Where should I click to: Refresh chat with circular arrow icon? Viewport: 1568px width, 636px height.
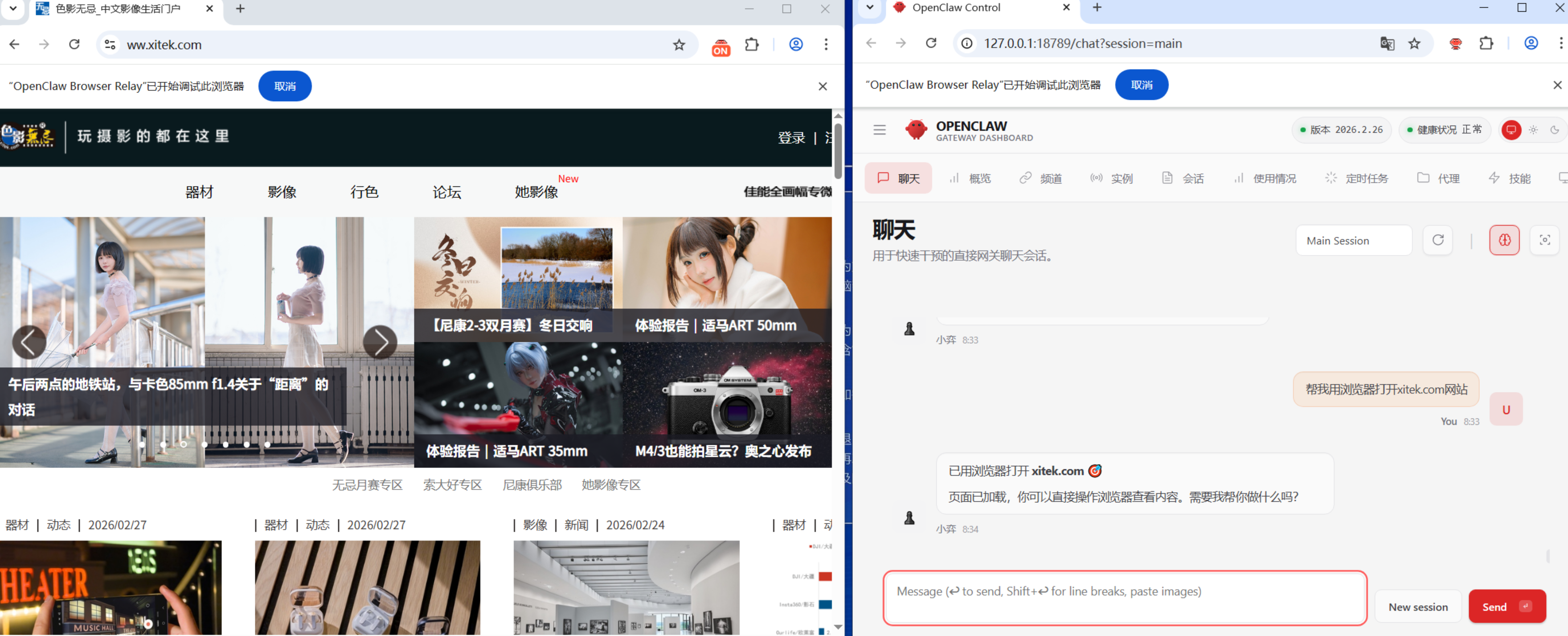click(x=1438, y=240)
